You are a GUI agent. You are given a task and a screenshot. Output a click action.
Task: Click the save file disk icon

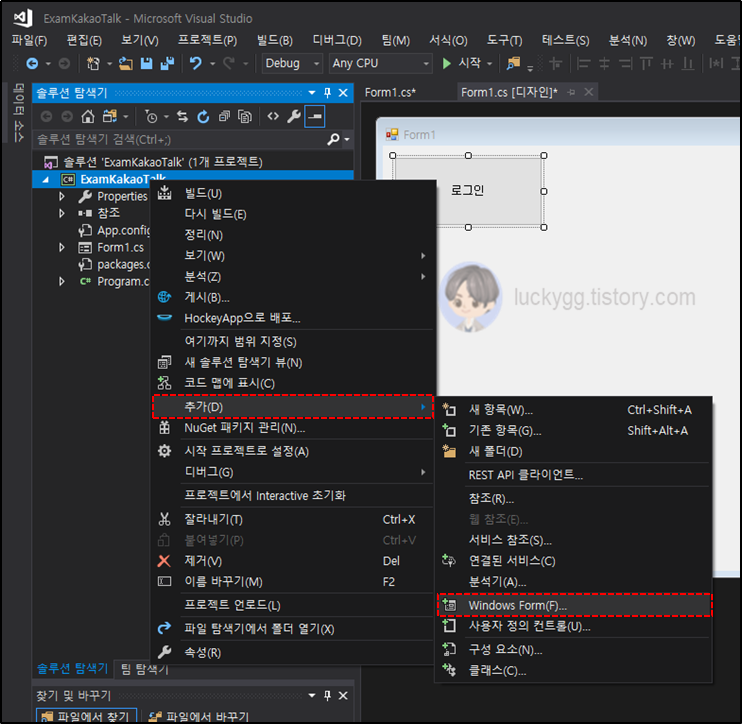tap(147, 63)
